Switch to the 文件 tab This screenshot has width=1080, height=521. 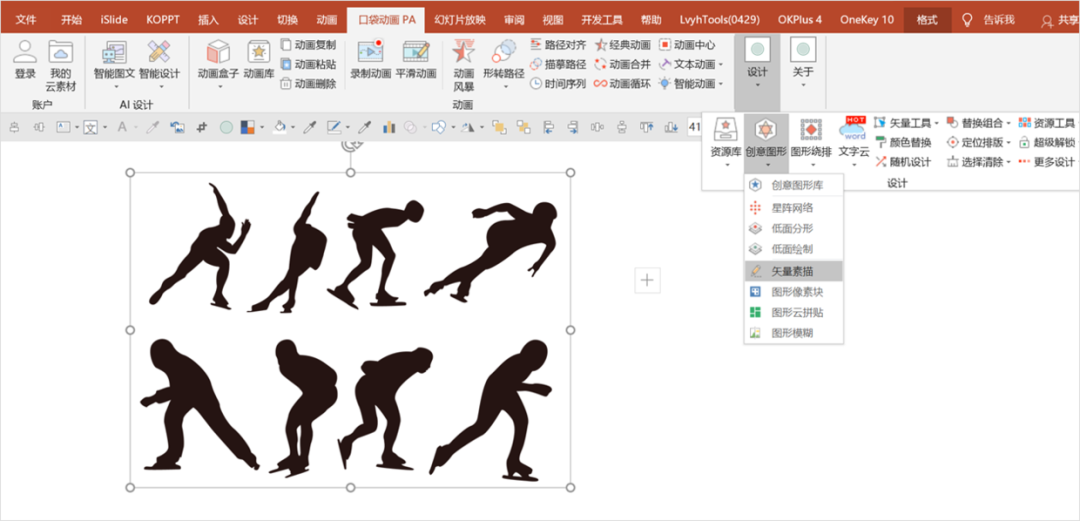click(26, 20)
